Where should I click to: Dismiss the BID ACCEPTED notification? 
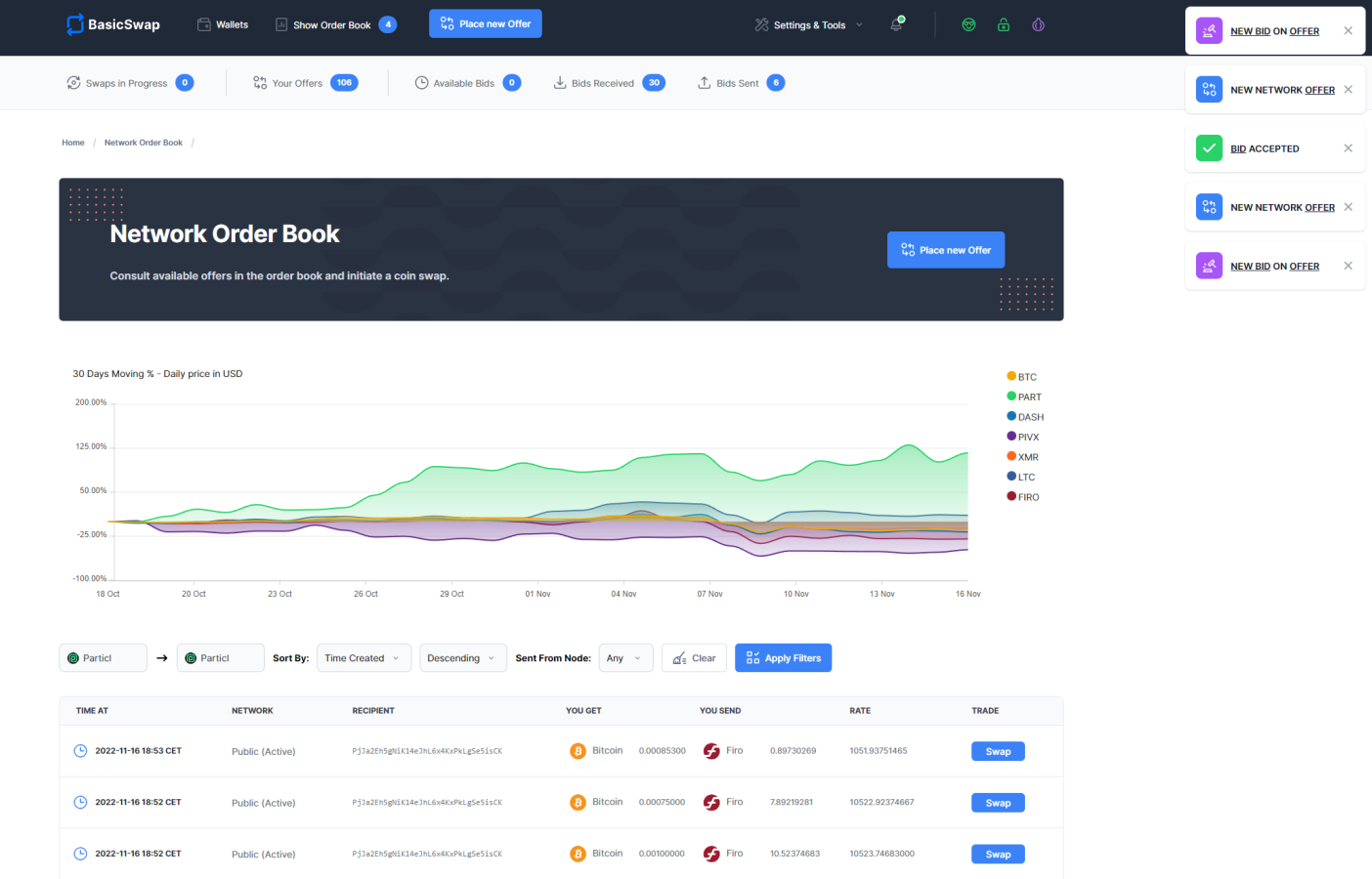1348,148
